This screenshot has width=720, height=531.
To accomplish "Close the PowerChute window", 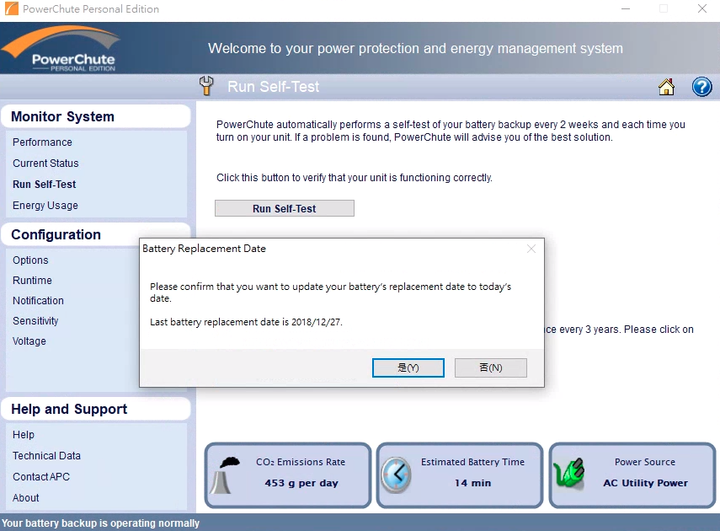I will coord(702,9).
